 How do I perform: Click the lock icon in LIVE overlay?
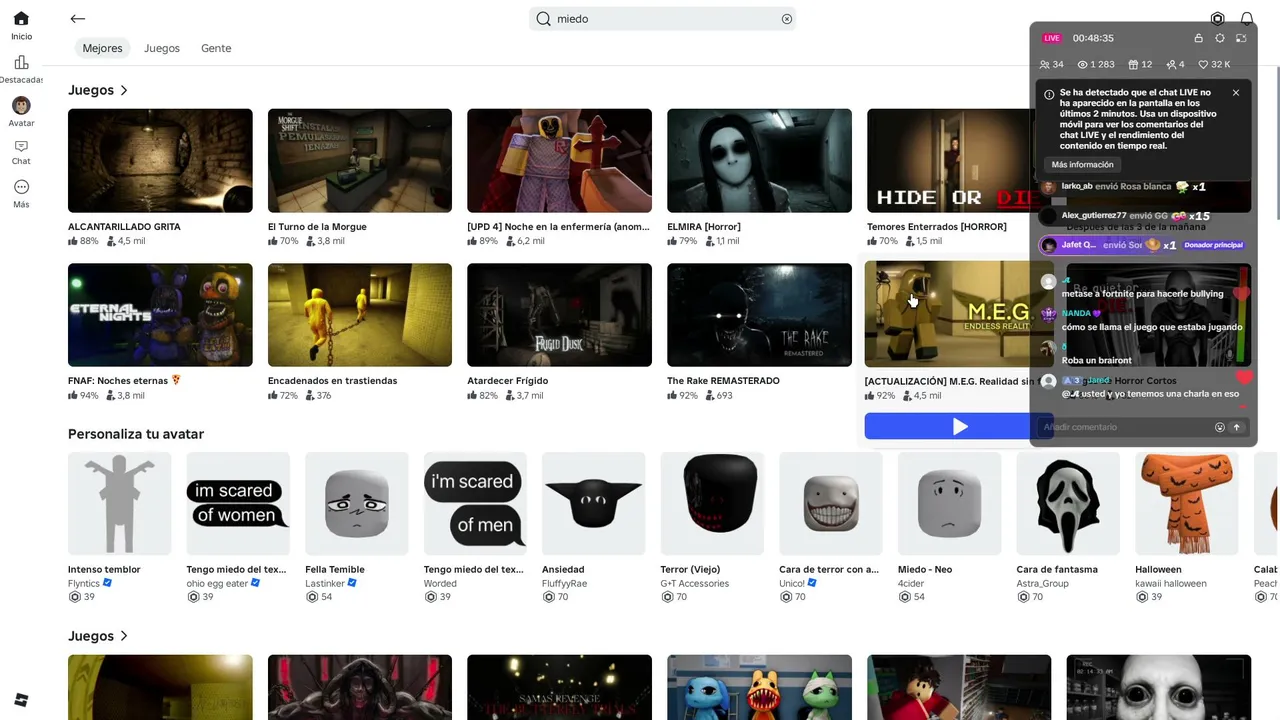[x=1198, y=38]
